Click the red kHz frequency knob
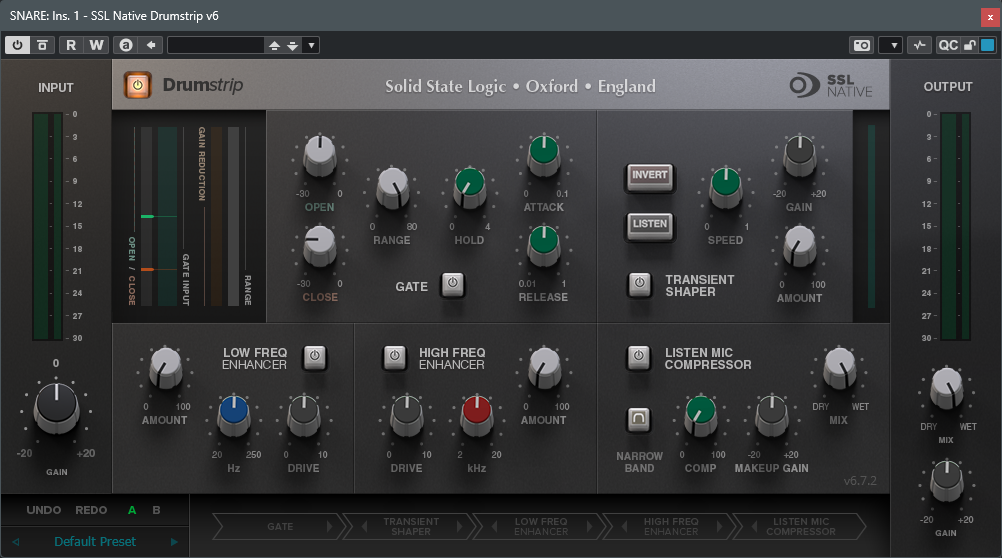The height and width of the screenshot is (558, 1002). click(x=477, y=414)
